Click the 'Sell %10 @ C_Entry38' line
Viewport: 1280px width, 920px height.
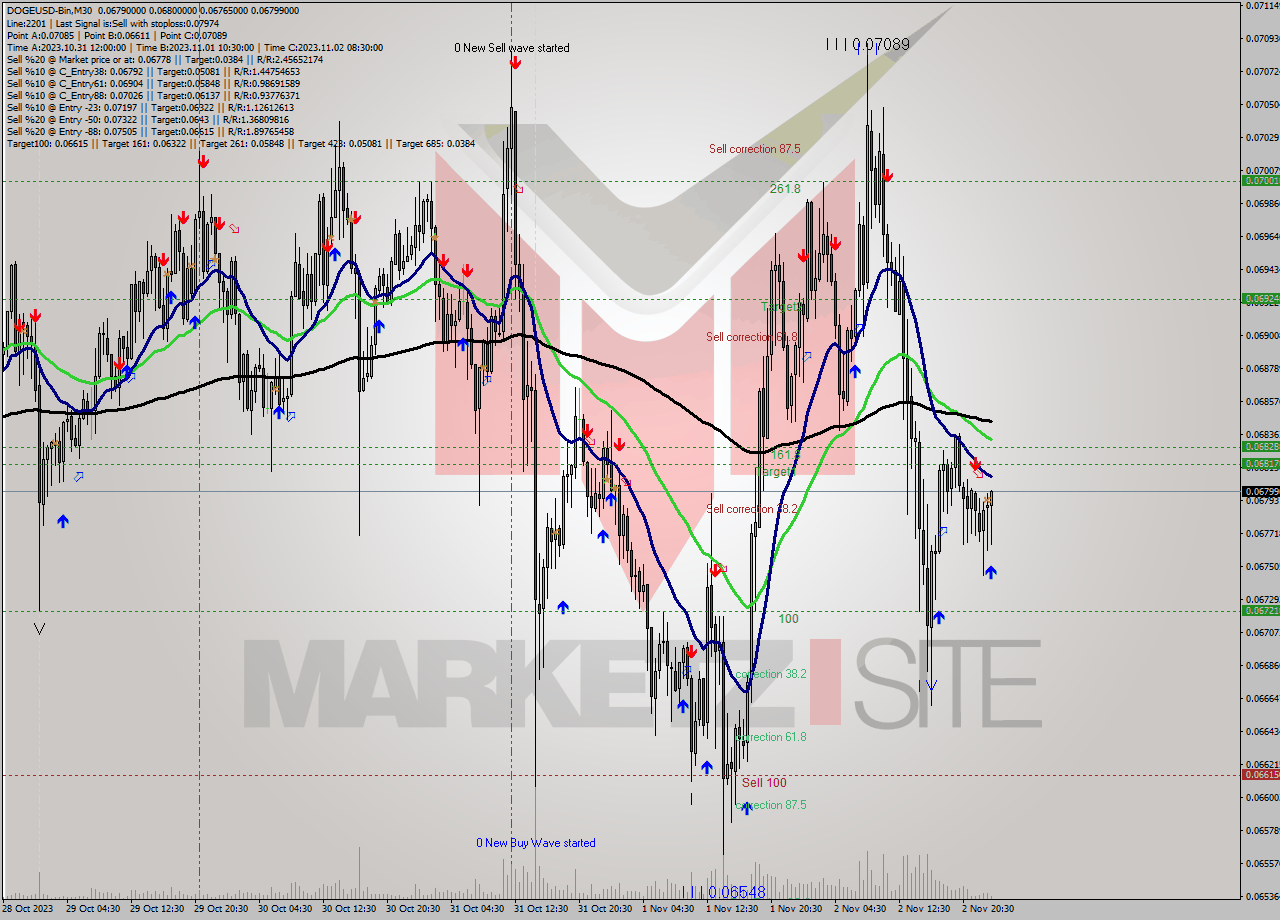tap(152, 71)
